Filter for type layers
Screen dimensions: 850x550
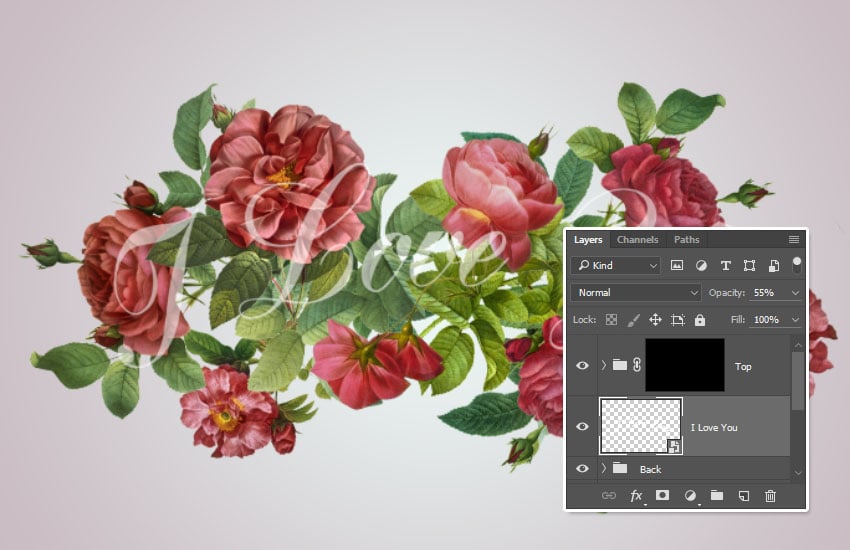click(725, 265)
